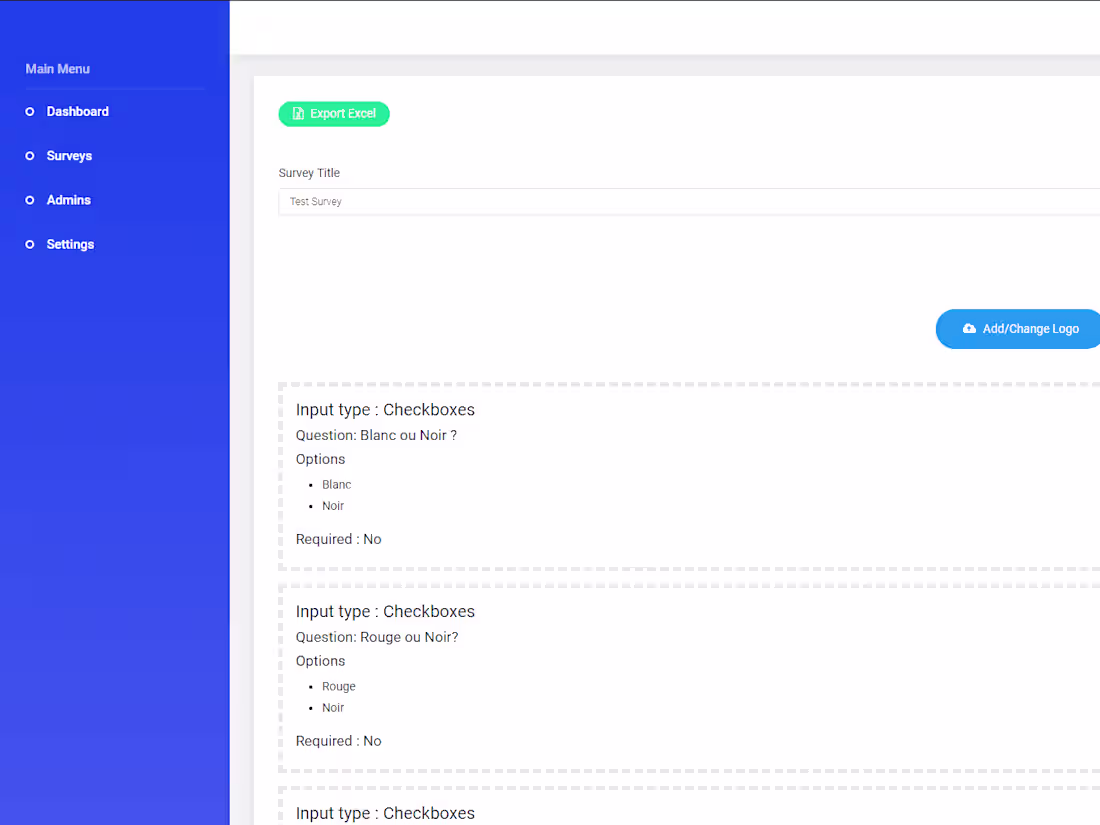Click the Required : No text in first question
The width and height of the screenshot is (1100, 825).
338,538
